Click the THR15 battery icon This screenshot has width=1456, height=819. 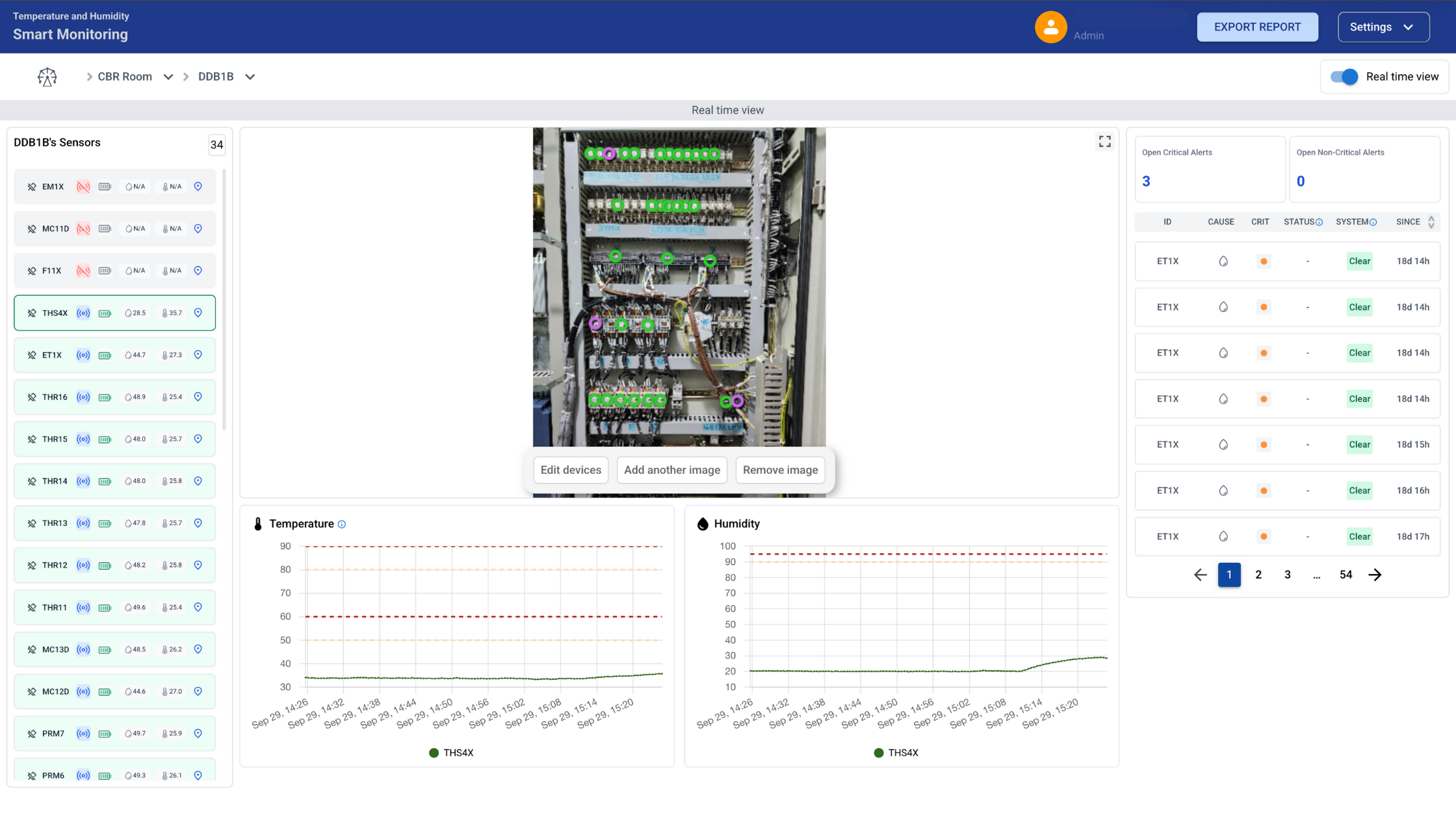click(105, 439)
